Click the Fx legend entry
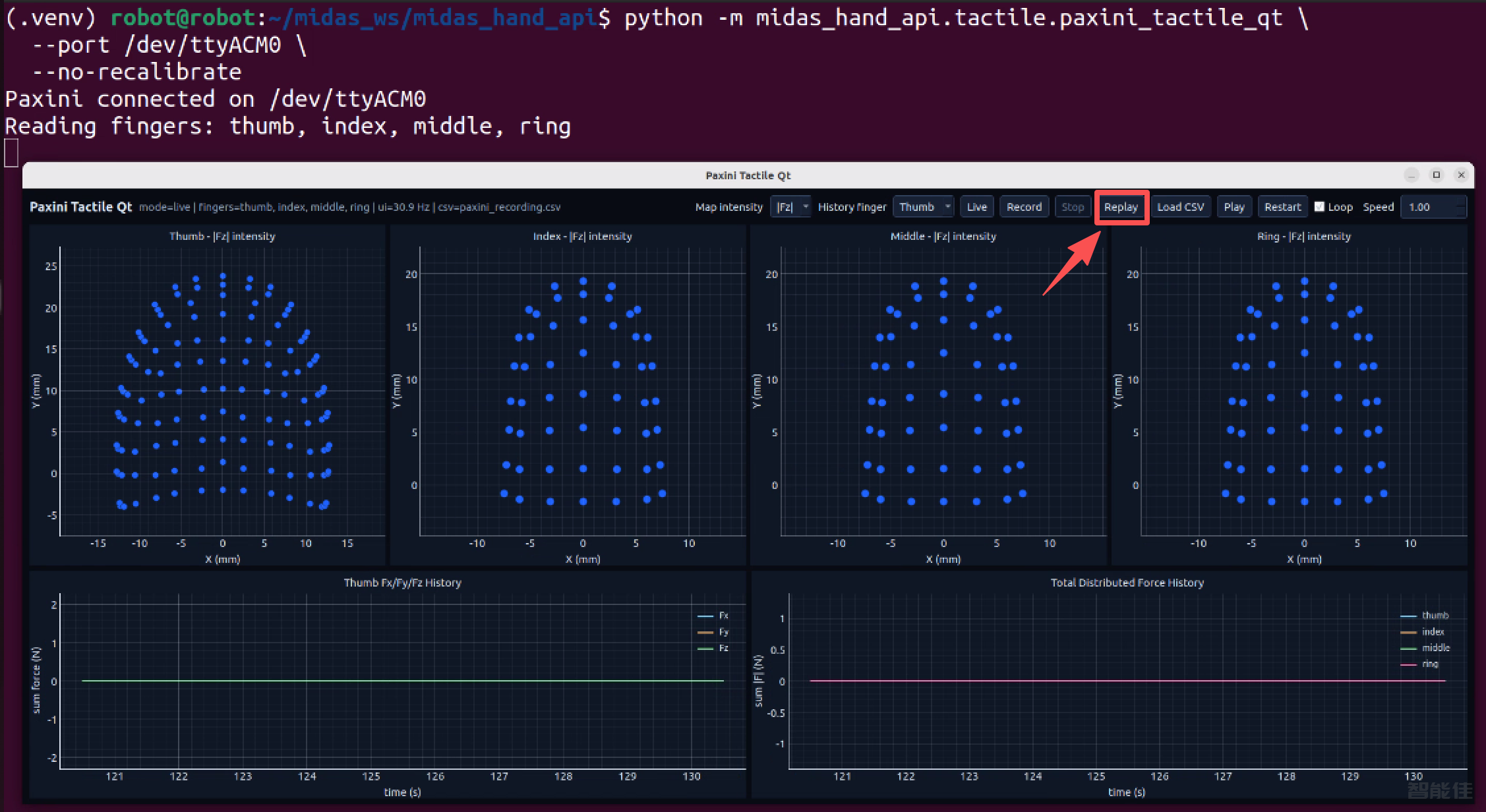Viewport: 1486px width, 812px height. click(x=713, y=616)
